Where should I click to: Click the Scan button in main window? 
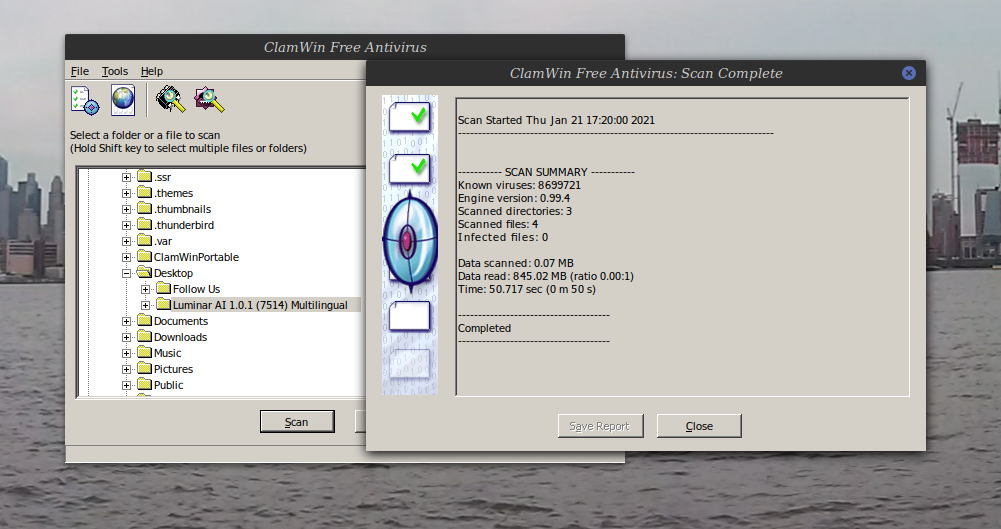297,422
